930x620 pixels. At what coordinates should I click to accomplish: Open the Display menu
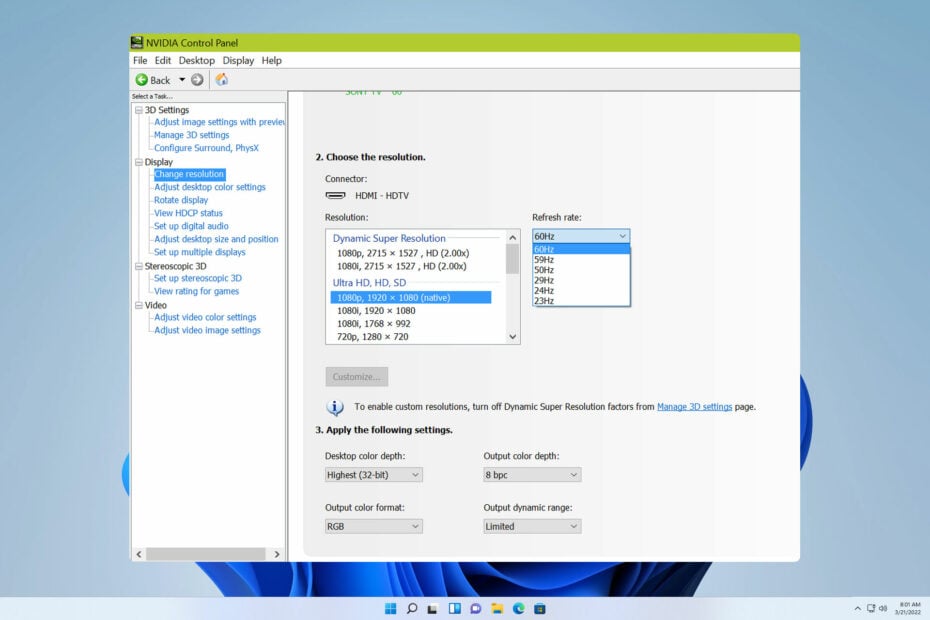click(238, 60)
